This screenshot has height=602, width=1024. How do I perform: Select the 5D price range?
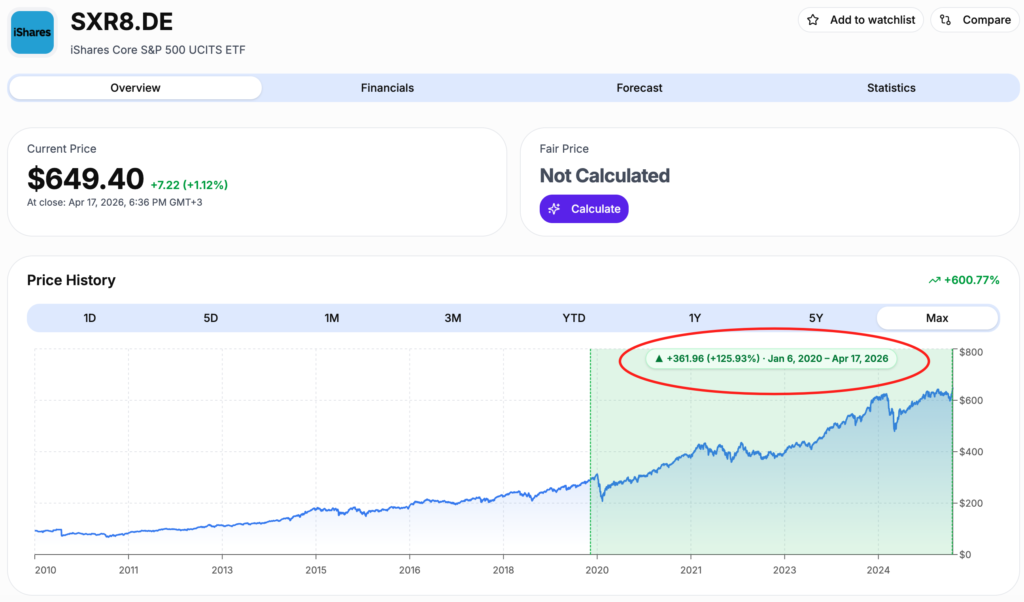coord(210,318)
